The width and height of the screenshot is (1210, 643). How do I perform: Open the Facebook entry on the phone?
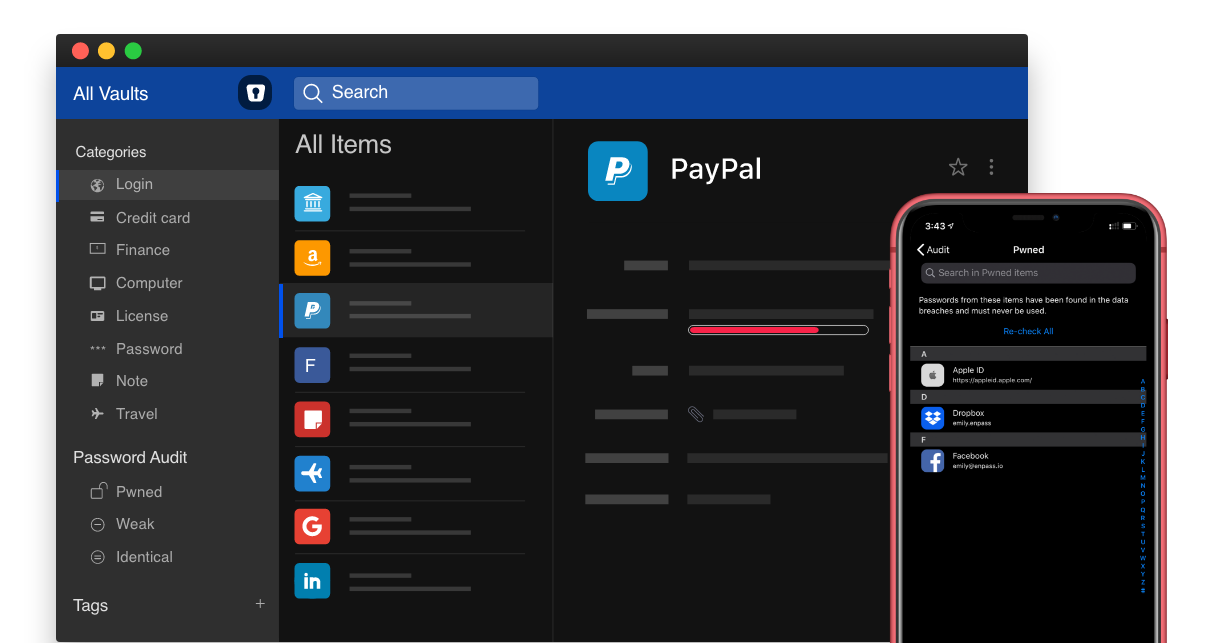click(1028, 461)
